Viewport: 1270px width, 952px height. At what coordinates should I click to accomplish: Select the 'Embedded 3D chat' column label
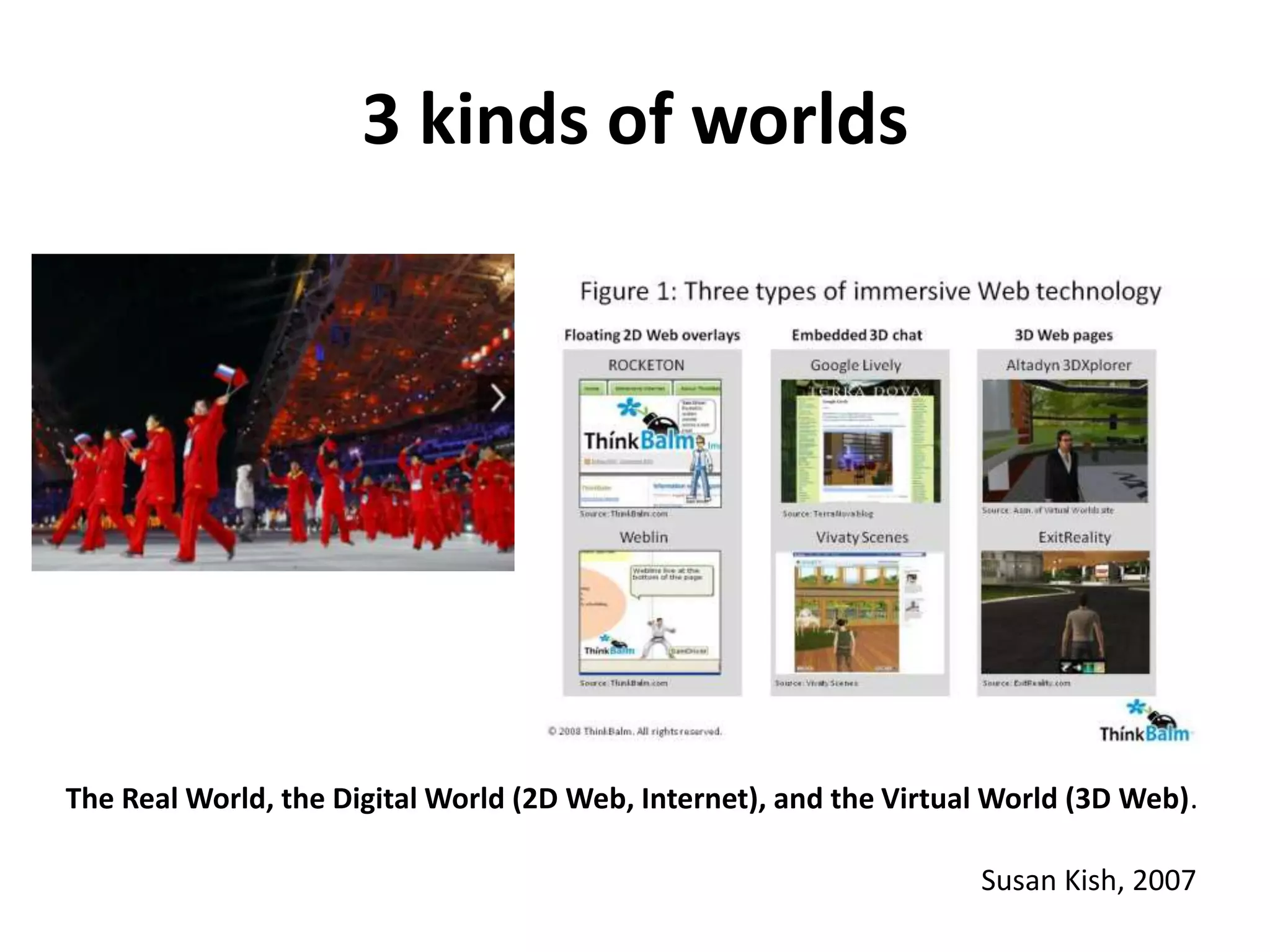click(x=857, y=335)
